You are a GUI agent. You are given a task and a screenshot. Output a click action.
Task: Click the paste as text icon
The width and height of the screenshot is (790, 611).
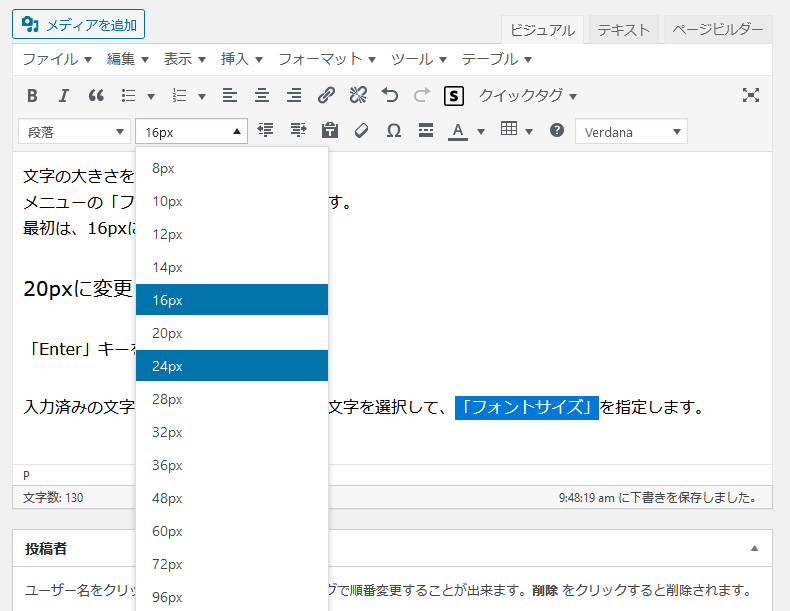[330, 131]
